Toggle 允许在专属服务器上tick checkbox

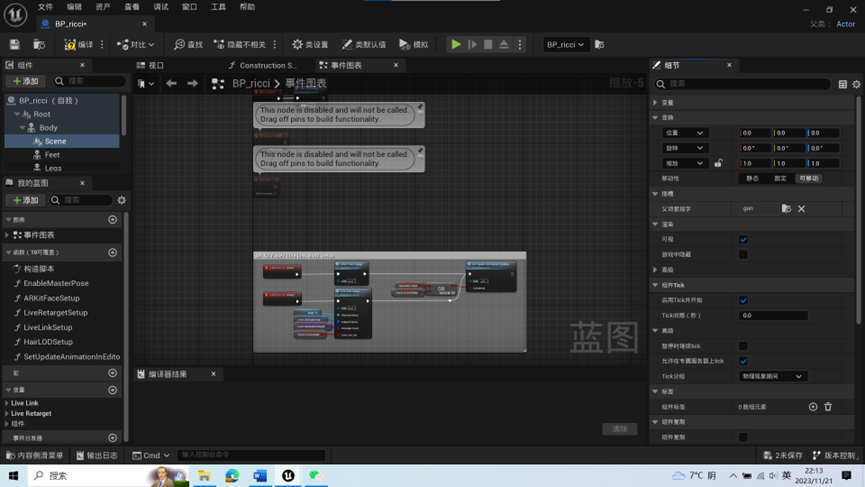[743, 361]
